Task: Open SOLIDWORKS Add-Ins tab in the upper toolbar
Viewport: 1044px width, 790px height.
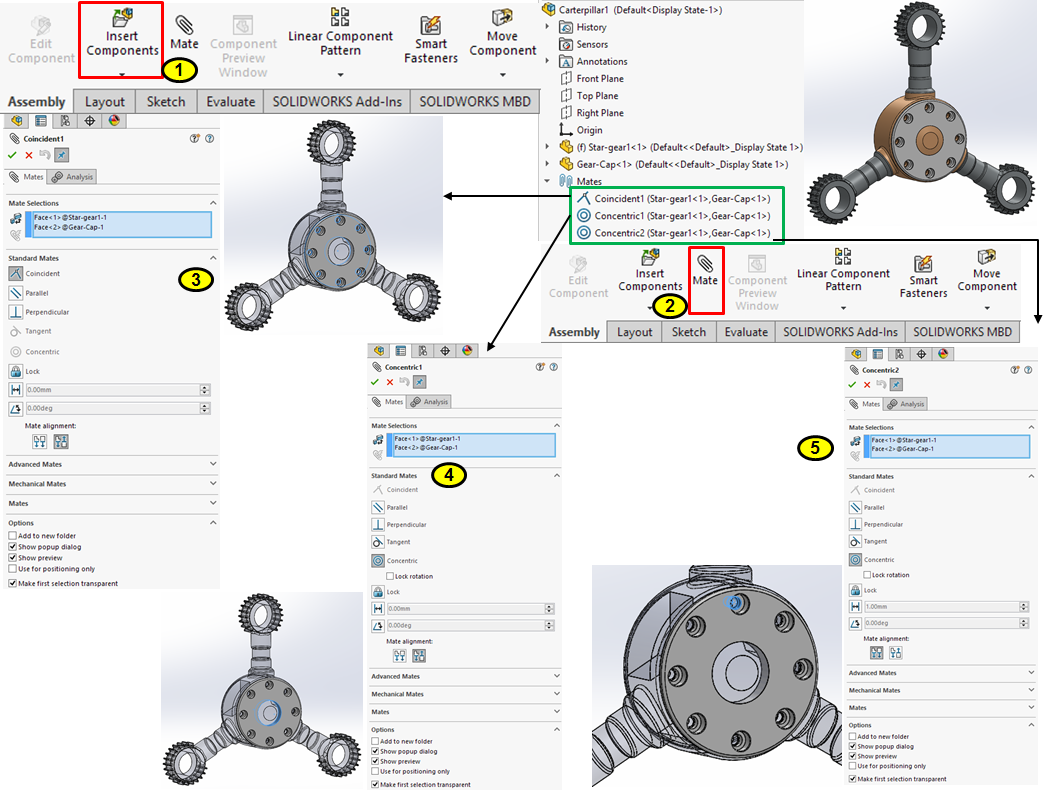Action: [x=337, y=102]
